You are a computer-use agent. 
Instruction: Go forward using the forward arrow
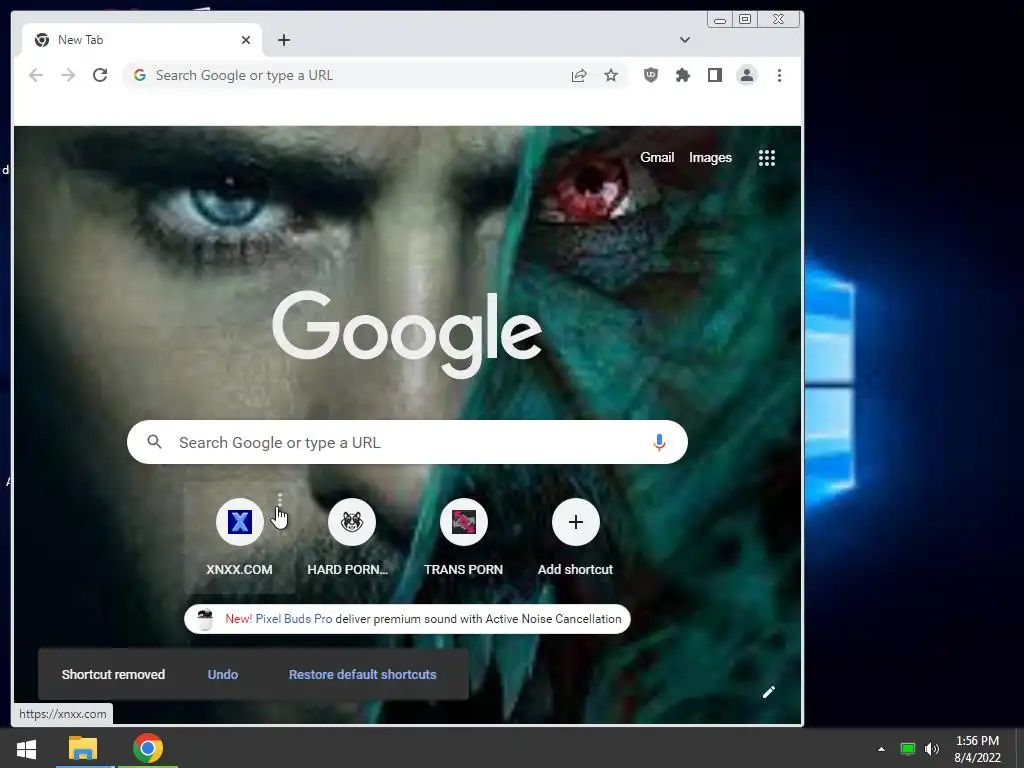(x=68, y=75)
